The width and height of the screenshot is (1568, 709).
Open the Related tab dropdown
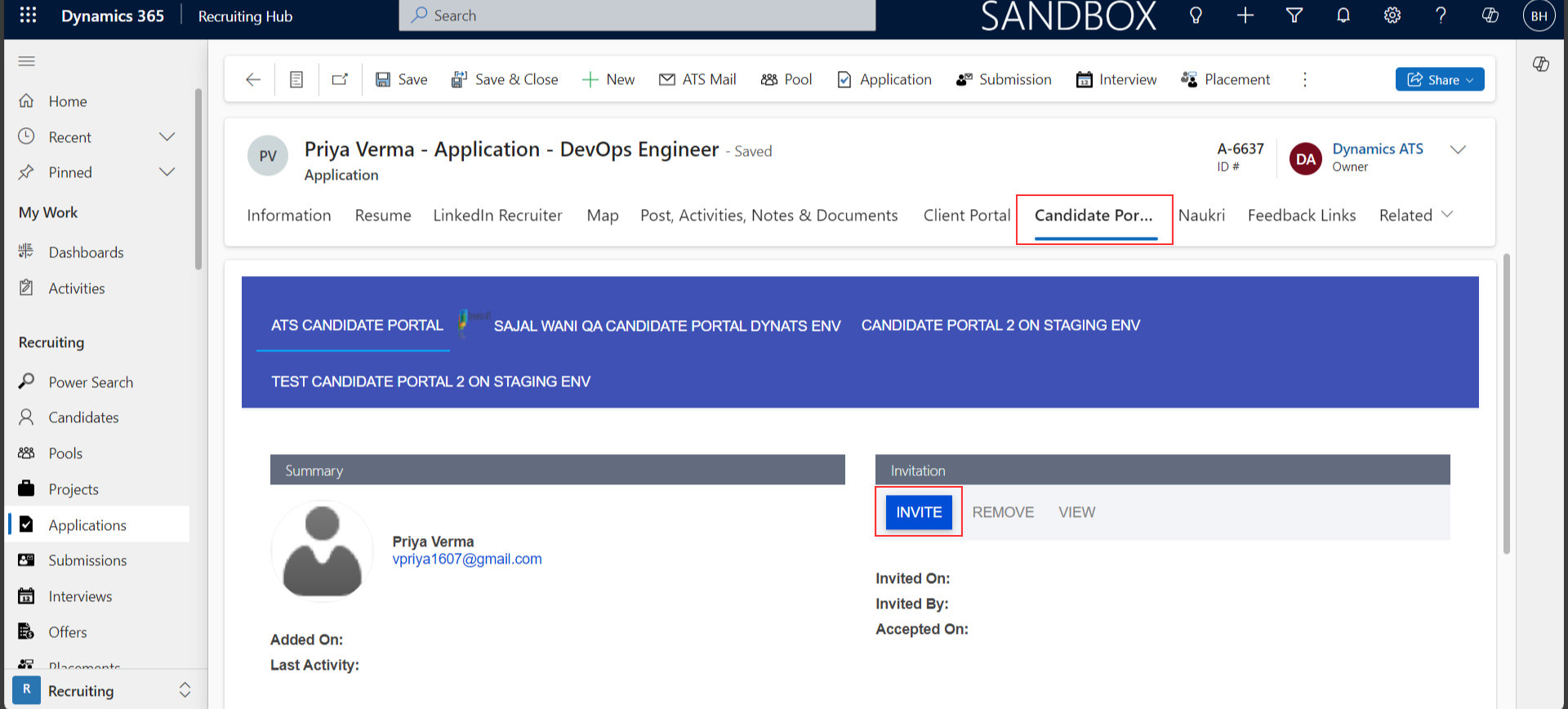pyautogui.click(x=1416, y=215)
